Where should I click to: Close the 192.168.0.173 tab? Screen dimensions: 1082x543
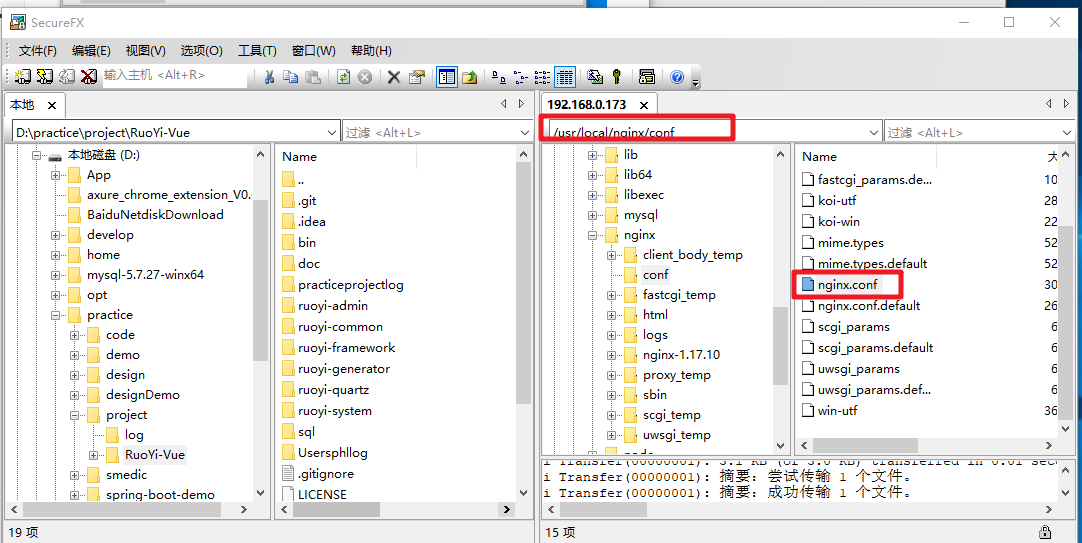[x=644, y=105]
